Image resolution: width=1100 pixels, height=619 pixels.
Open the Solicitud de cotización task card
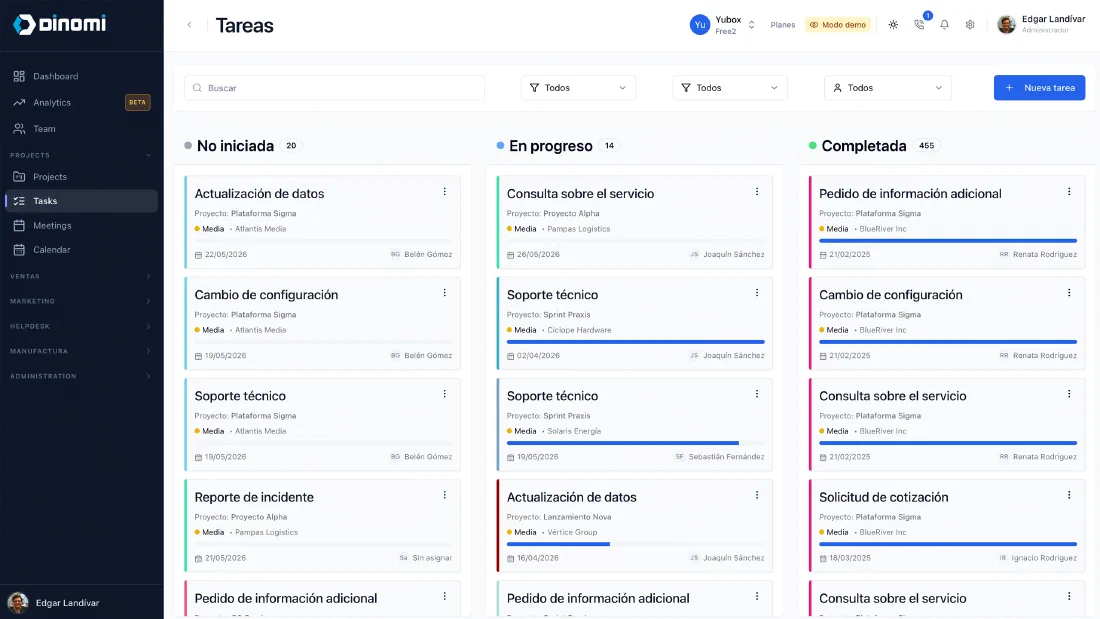[x=947, y=526]
